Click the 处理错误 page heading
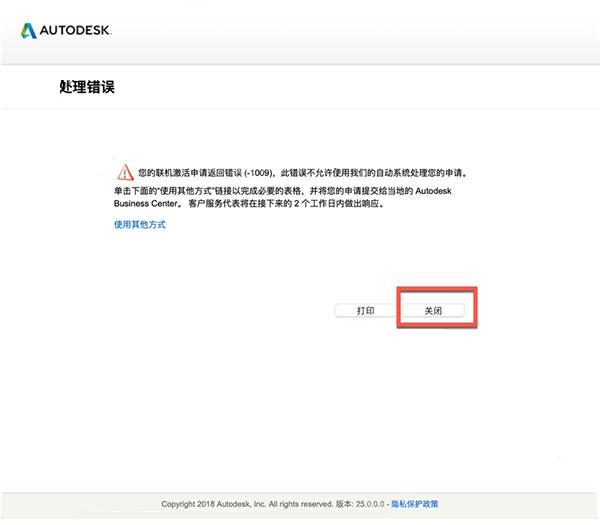This screenshot has width=600, height=525. point(87,87)
